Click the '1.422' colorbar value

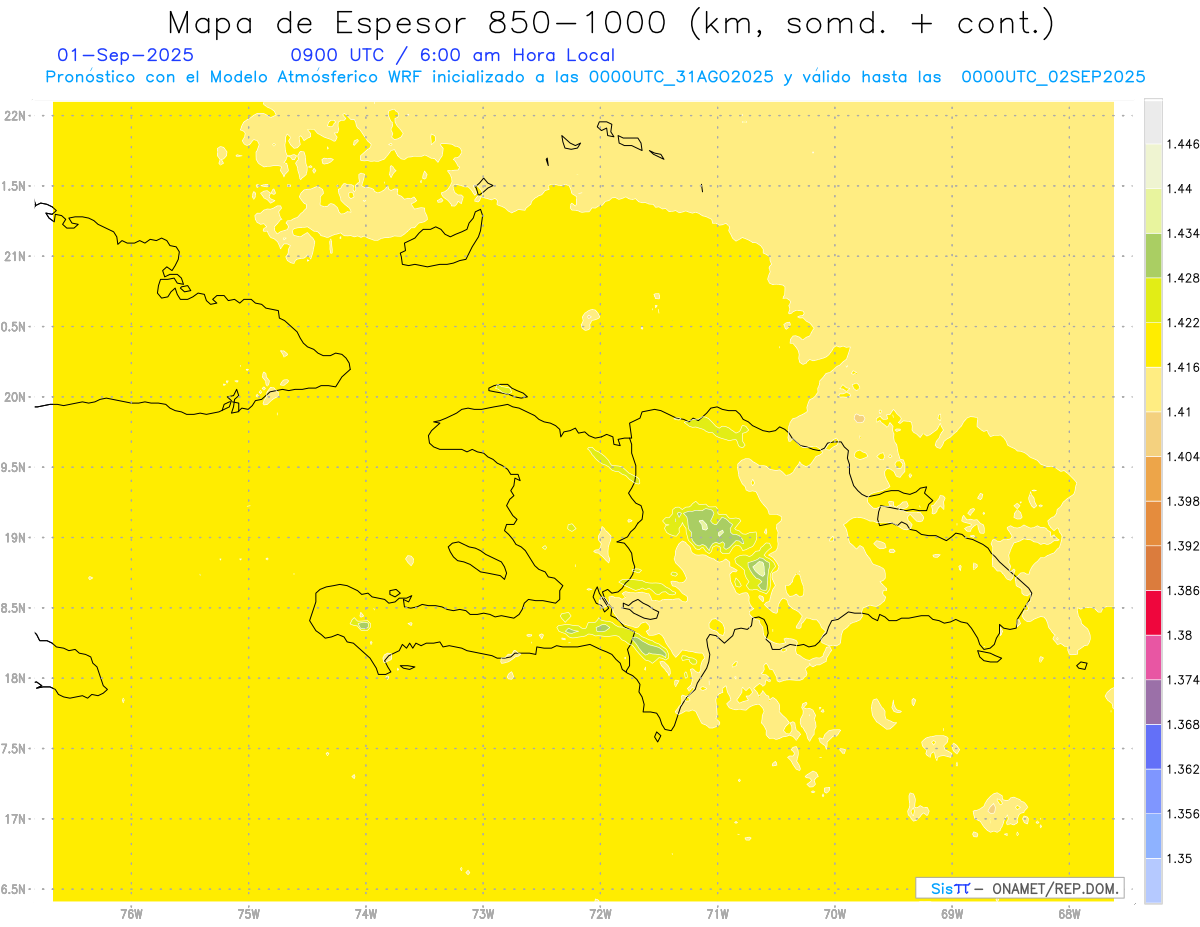tap(1183, 322)
